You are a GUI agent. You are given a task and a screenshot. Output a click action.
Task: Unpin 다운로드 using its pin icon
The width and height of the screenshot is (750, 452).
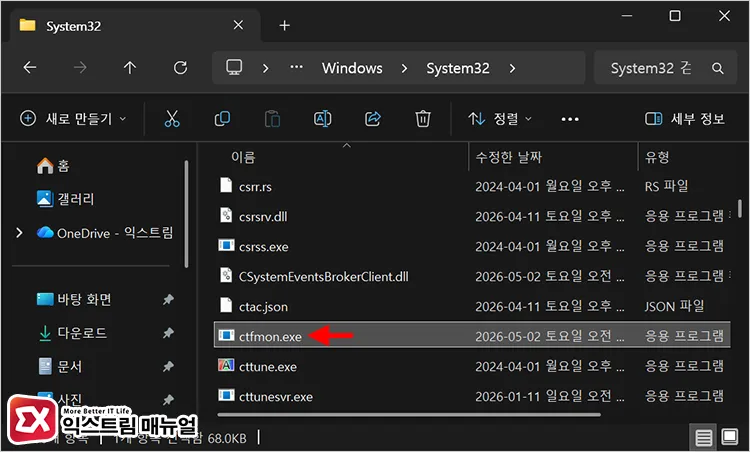pyautogui.click(x=168, y=333)
